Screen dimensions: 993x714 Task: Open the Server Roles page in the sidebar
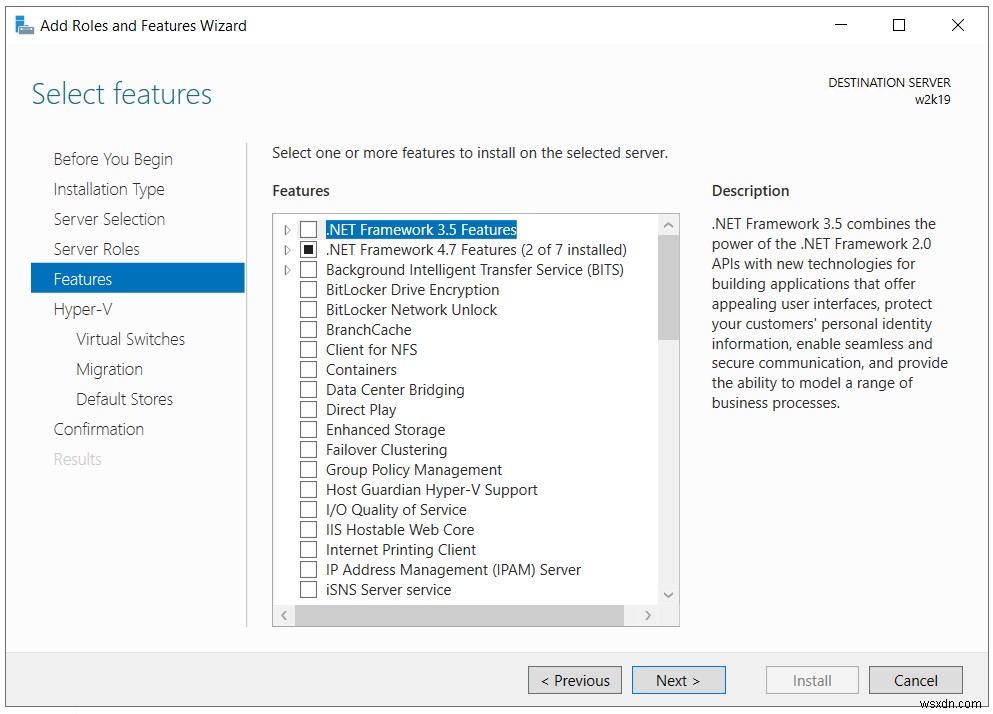tap(97, 248)
